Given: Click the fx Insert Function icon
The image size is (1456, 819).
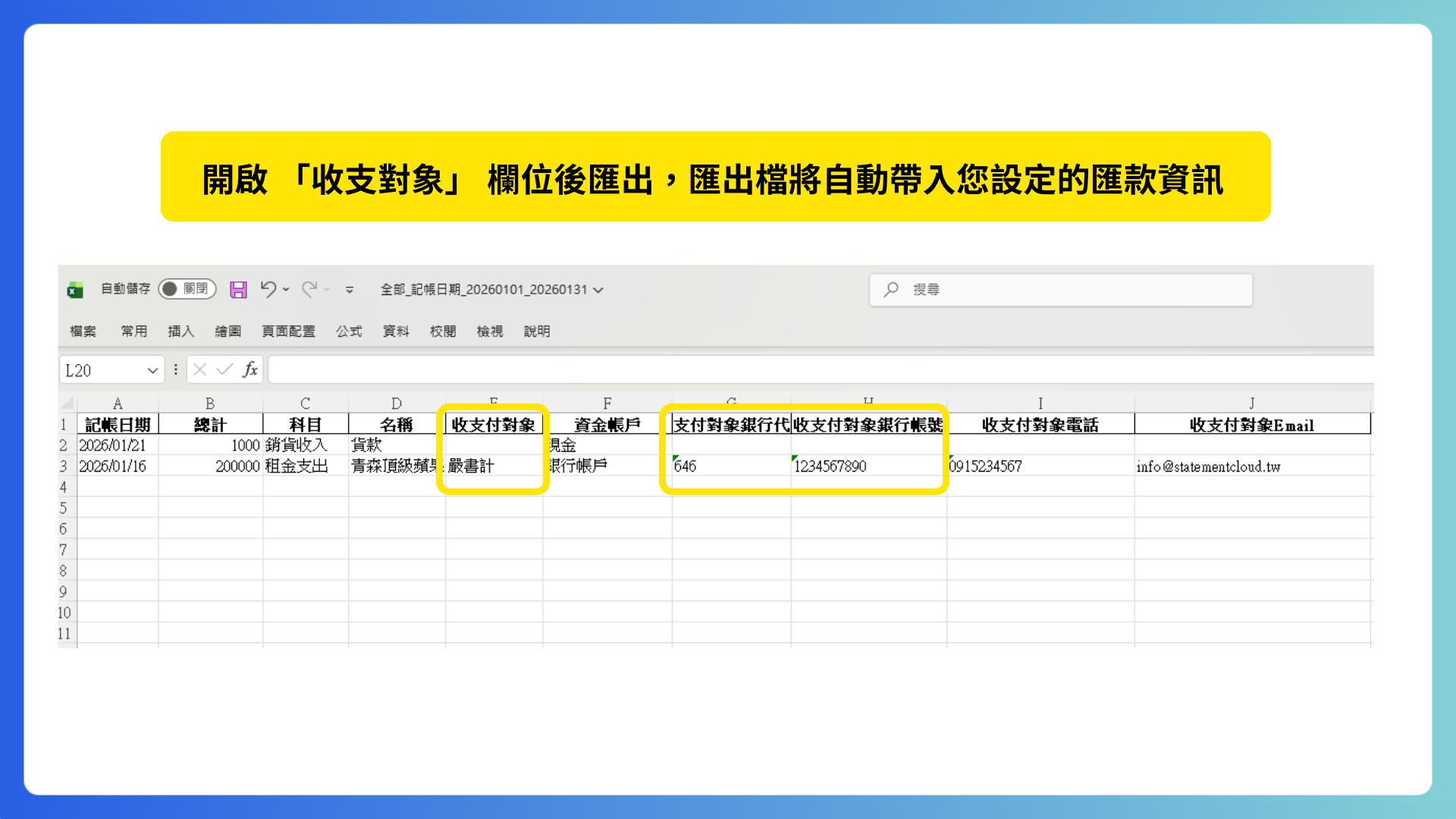Looking at the screenshot, I should tap(250, 369).
